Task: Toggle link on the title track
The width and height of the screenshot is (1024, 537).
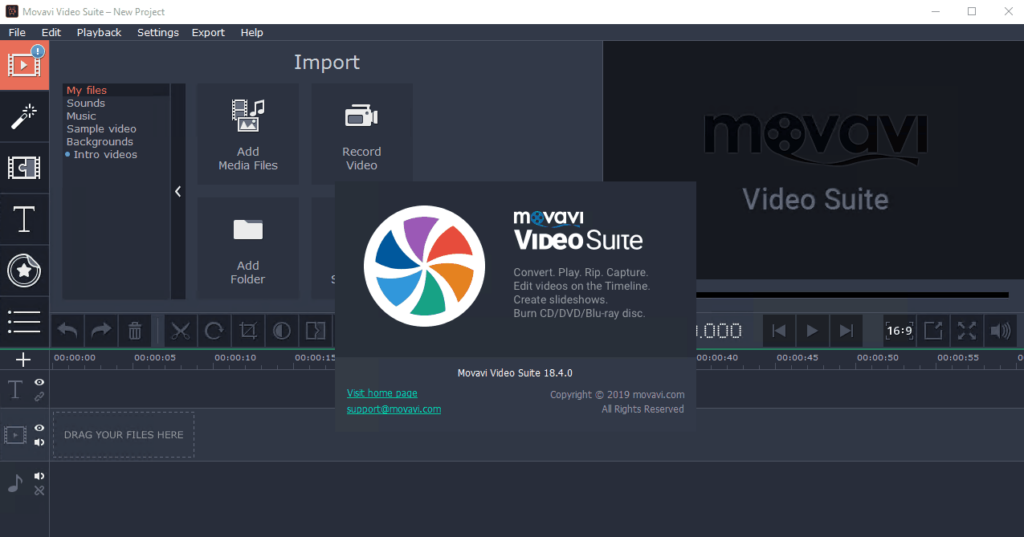Action: (39, 397)
